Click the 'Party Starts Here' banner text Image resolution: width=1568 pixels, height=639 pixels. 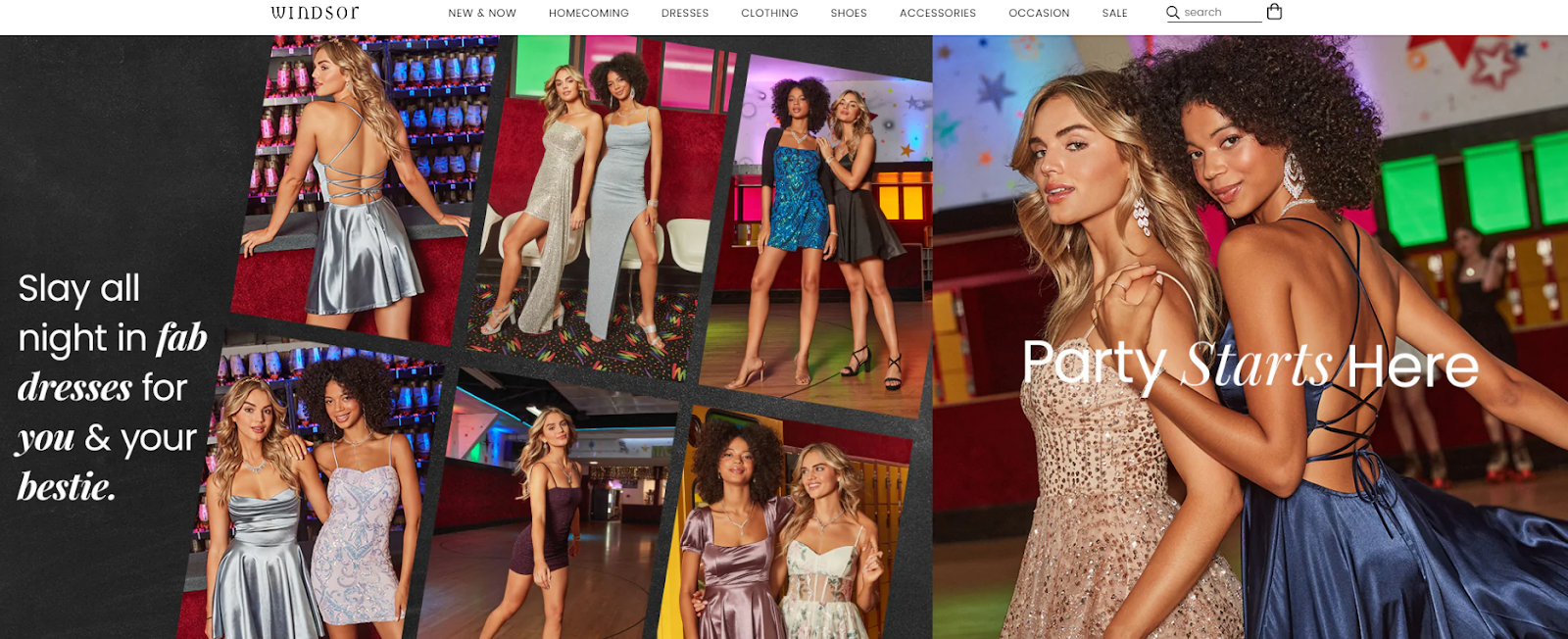(1250, 366)
